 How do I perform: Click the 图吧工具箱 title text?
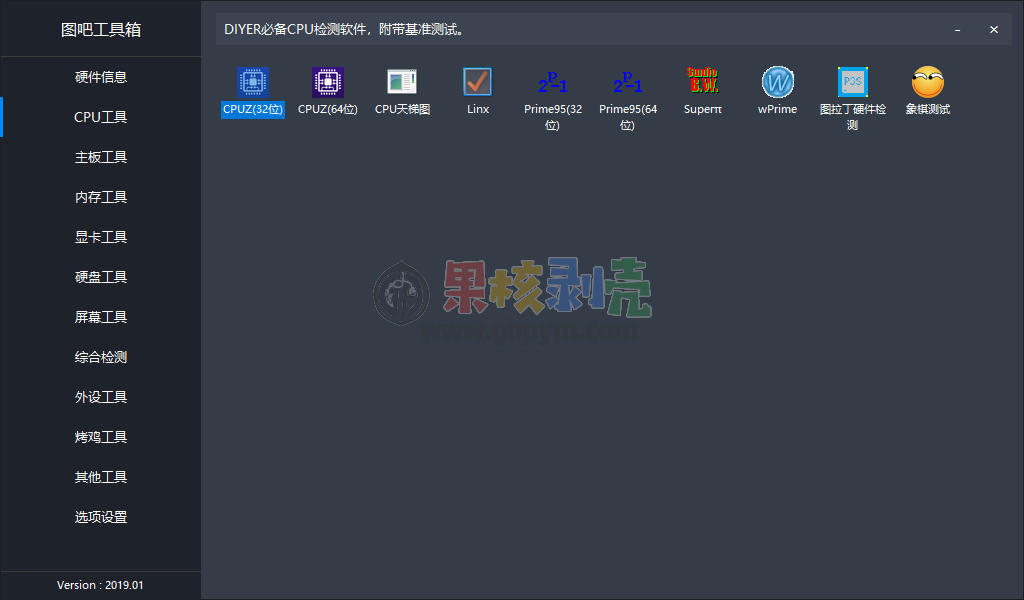pyautogui.click(x=101, y=30)
